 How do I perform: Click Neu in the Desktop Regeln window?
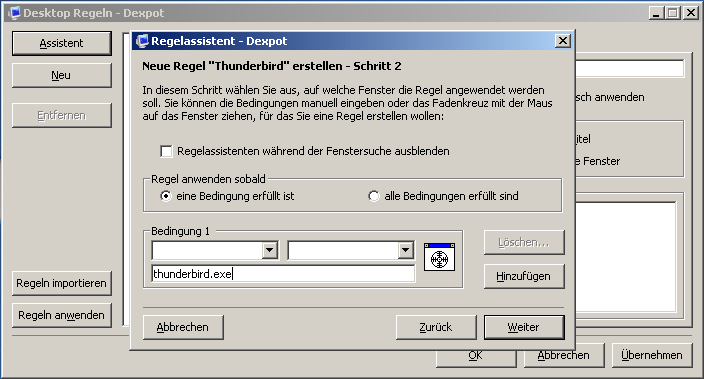[x=62, y=75]
